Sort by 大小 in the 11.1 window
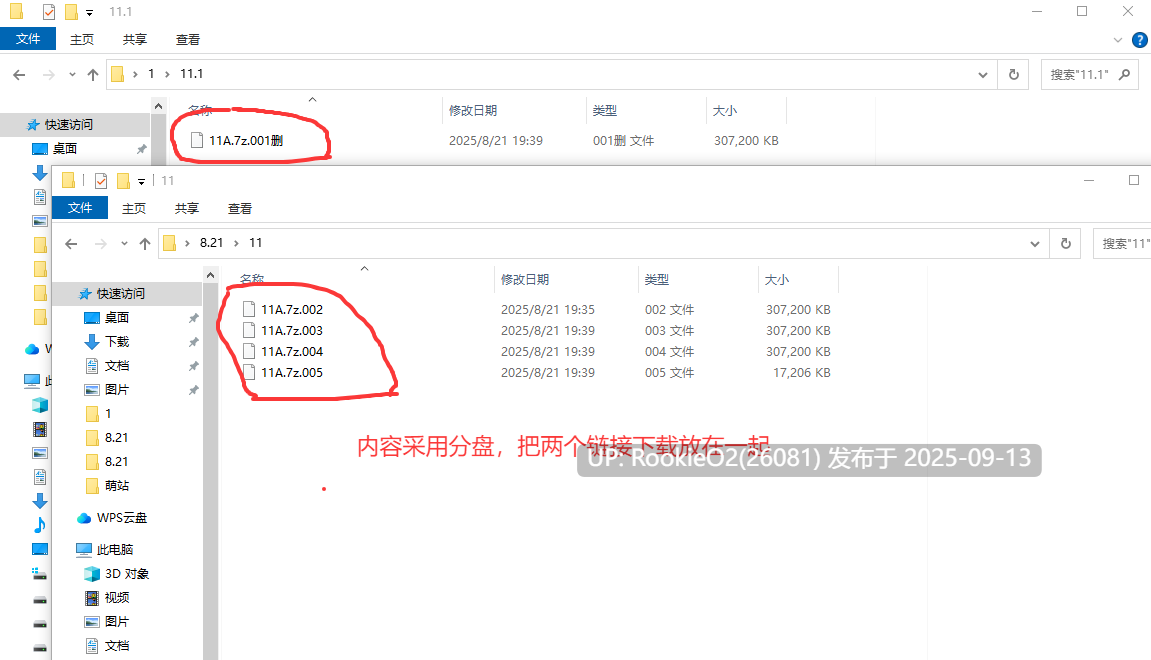Image resolution: width=1151 pixels, height=660 pixels. (x=725, y=111)
